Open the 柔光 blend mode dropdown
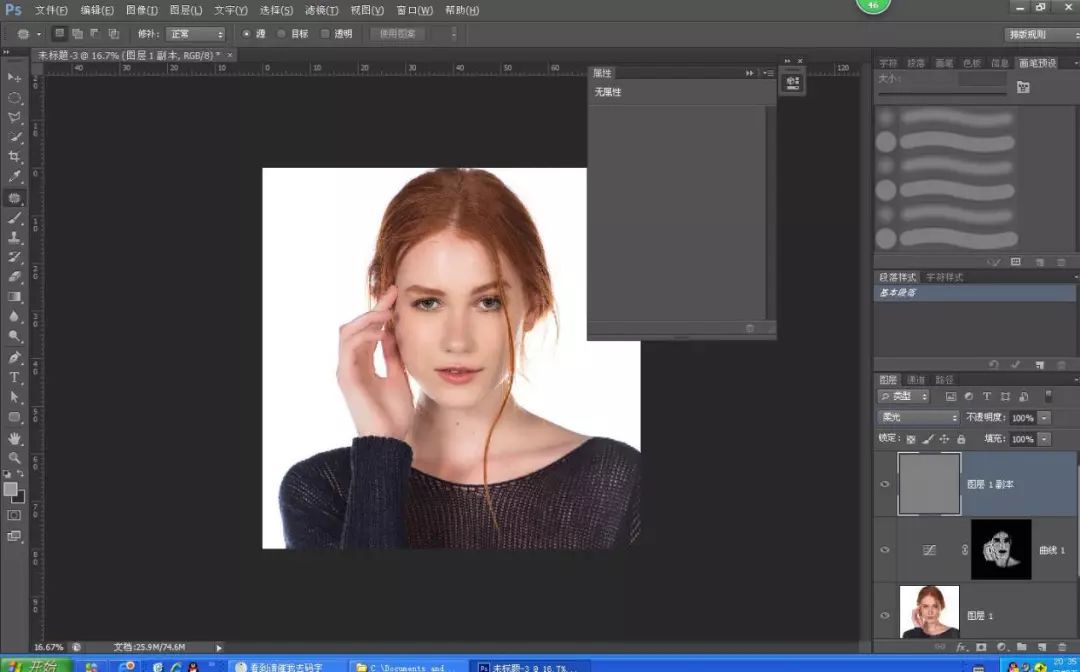The width and height of the screenshot is (1080, 672). tap(918, 417)
